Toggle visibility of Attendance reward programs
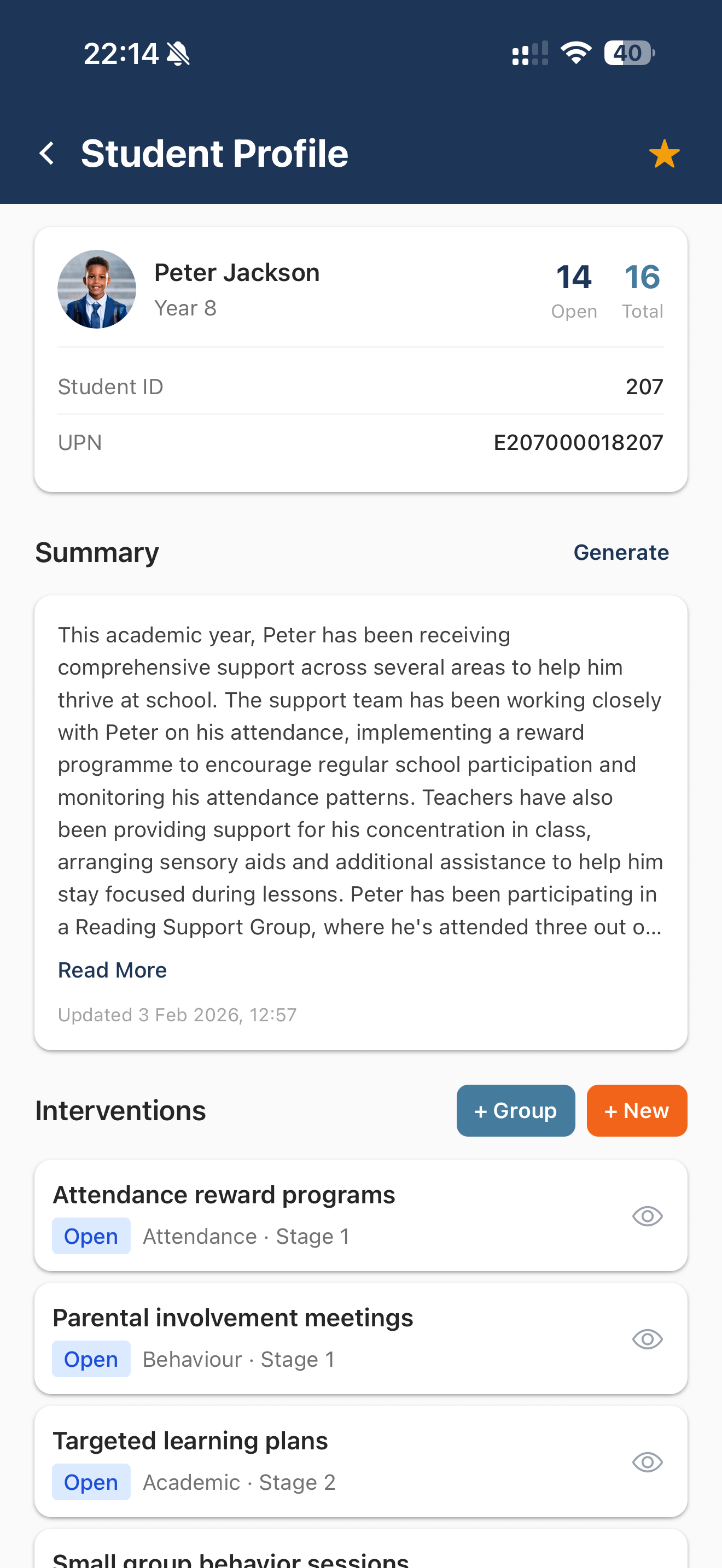 [647, 1216]
